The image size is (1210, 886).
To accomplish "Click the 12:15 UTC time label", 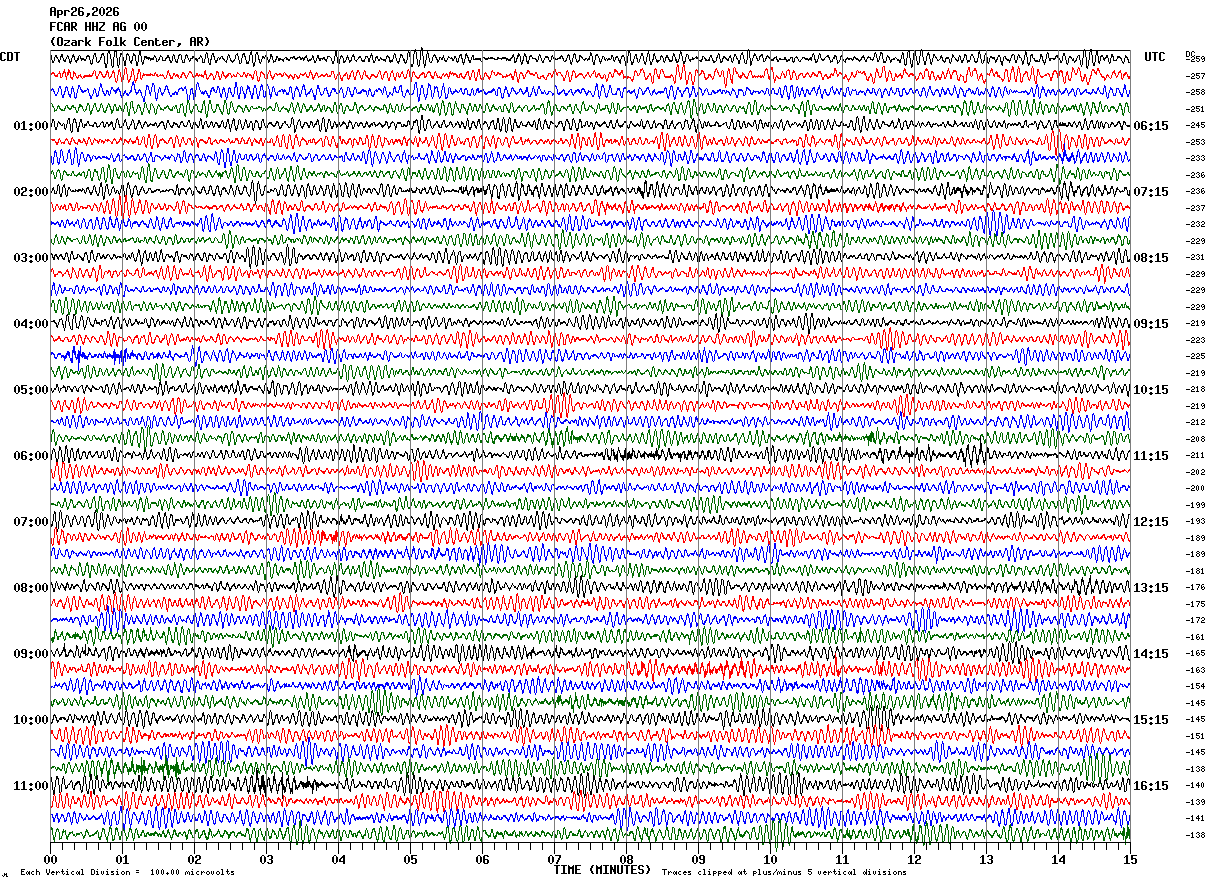I will pos(1151,522).
